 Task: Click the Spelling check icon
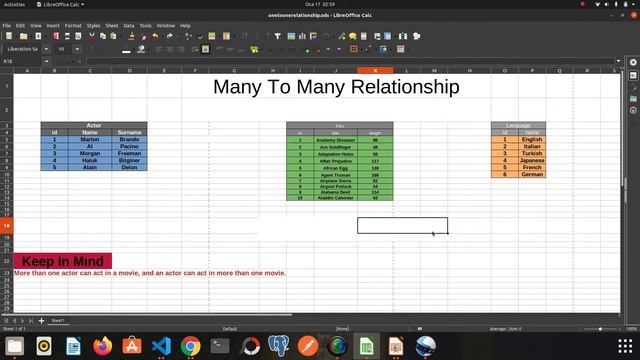[x=200, y=36]
